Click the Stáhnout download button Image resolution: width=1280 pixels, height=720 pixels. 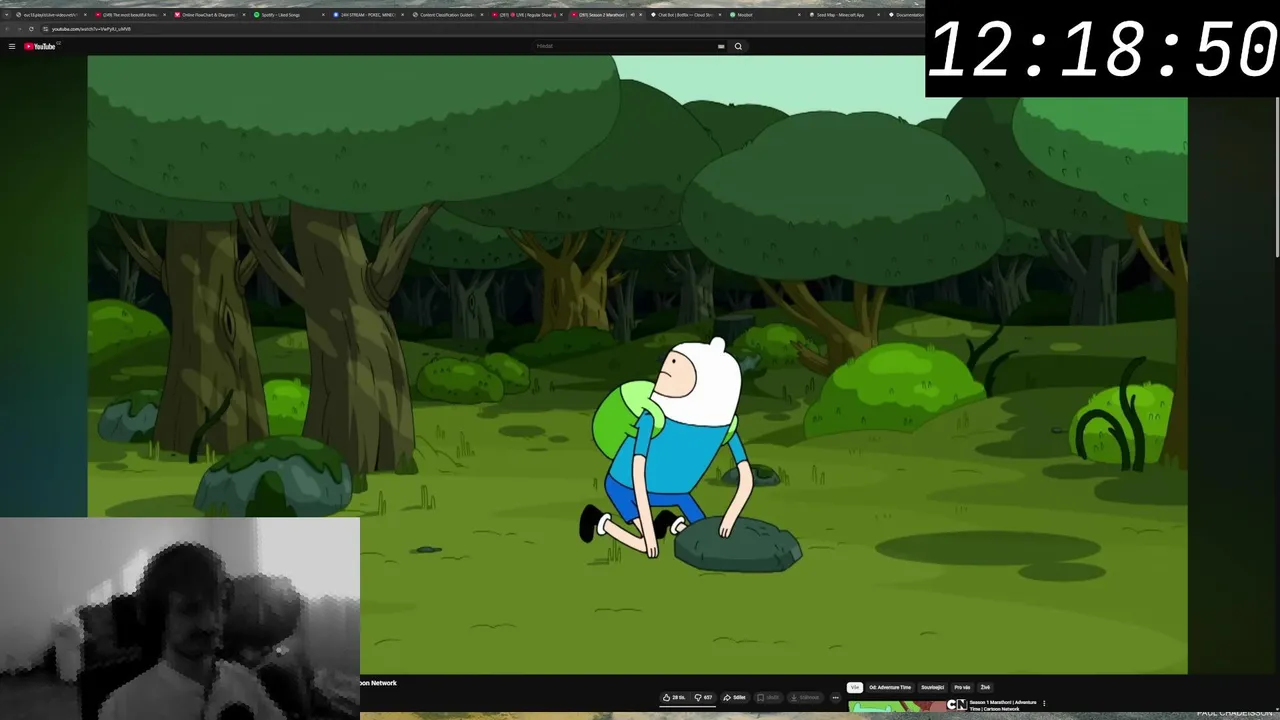pyautogui.click(x=805, y=697)
